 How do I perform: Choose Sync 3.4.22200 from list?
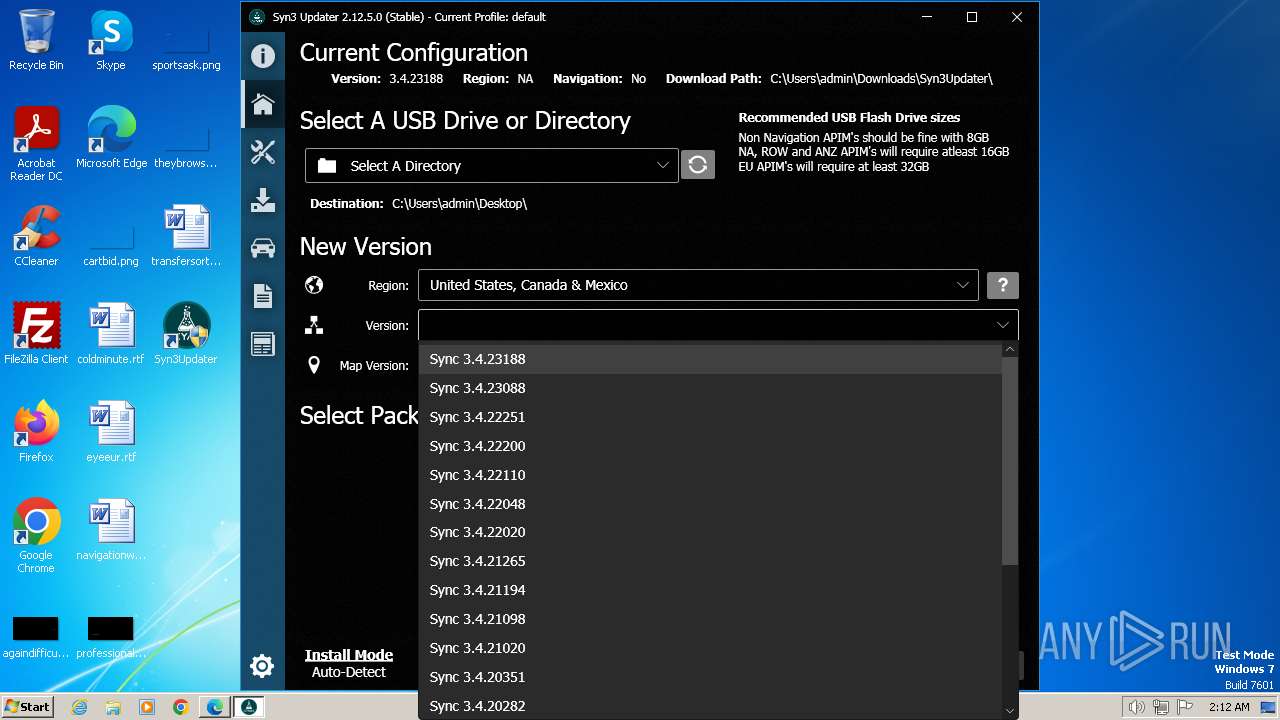point(710,446)
